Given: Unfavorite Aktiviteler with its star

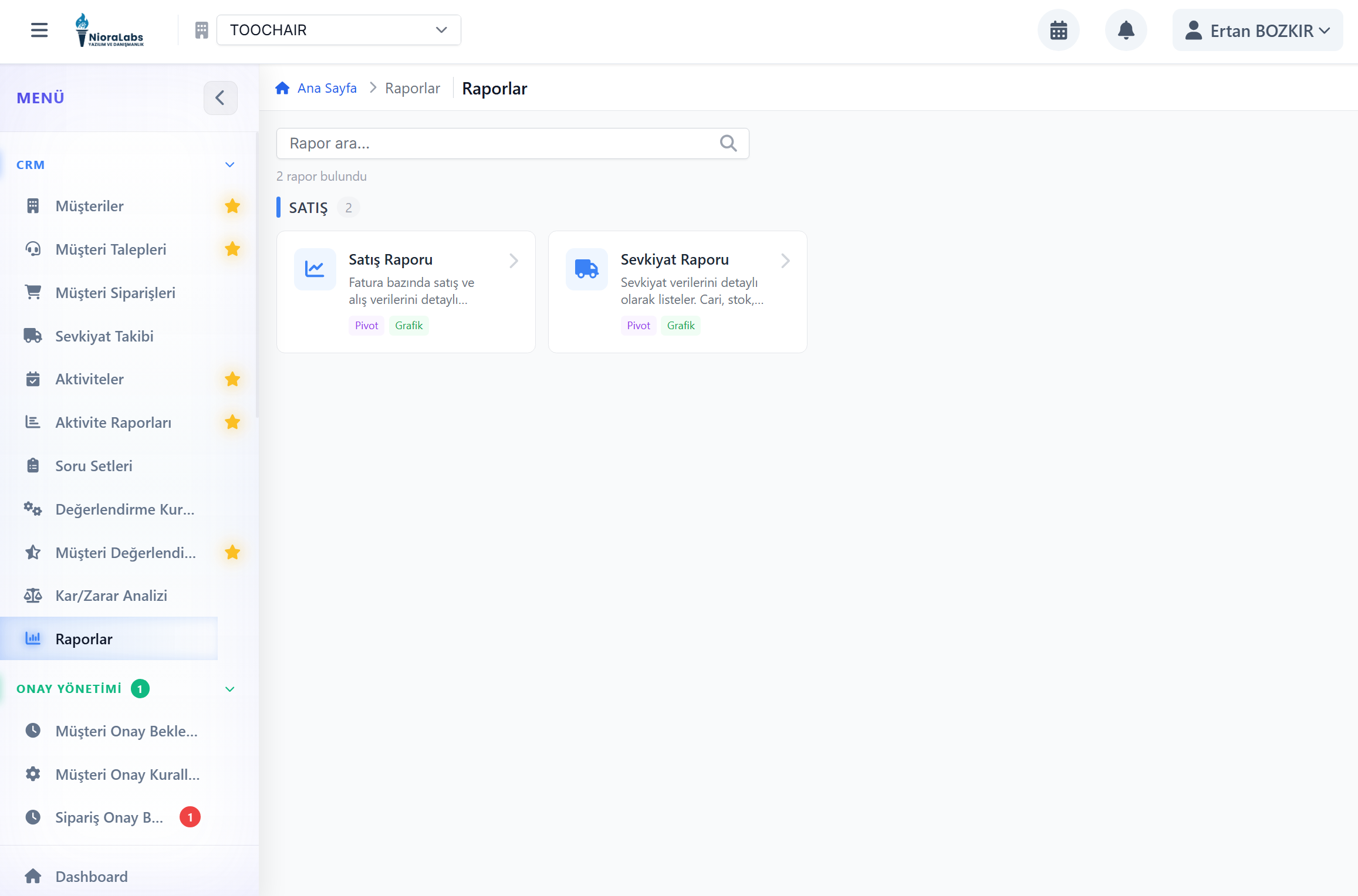Looking at the screenshot, I should tap(232, 379).
